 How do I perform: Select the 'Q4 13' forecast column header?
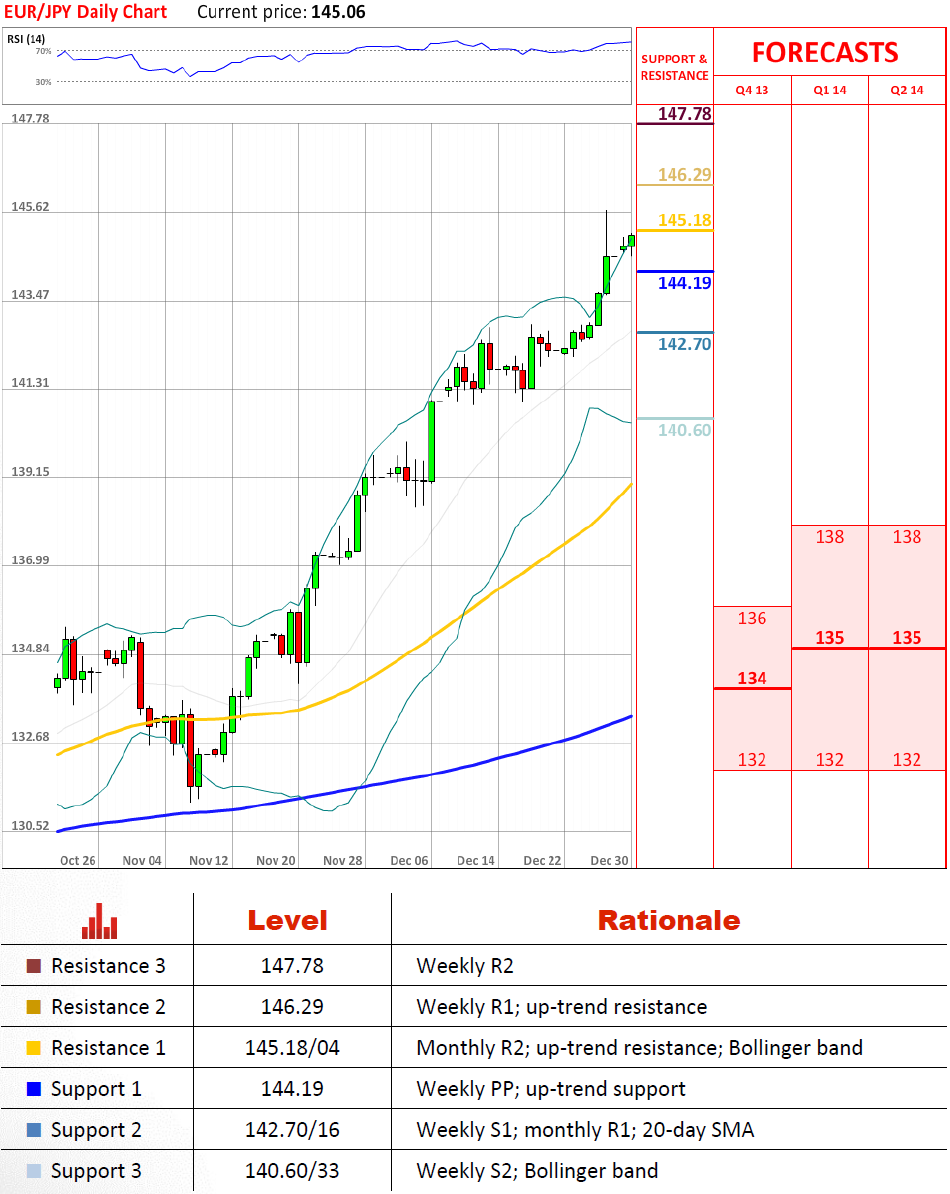point(751,90)
